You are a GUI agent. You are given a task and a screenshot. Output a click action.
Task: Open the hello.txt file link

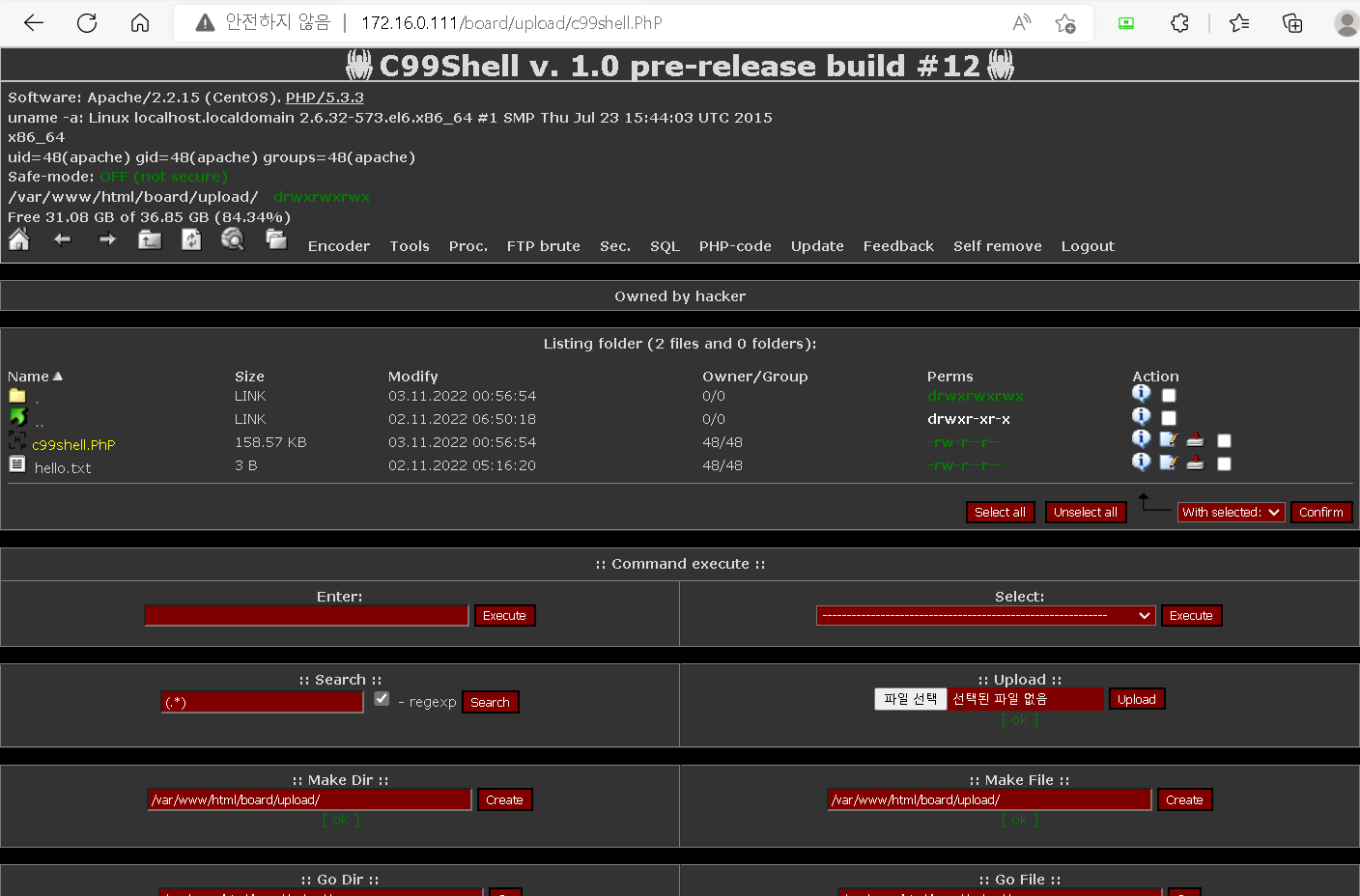click(x=63, y=468)
